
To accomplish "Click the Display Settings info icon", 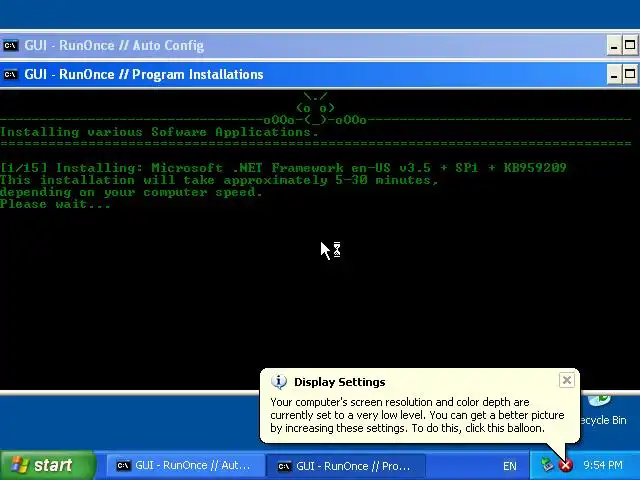I will tap(279, 382).
